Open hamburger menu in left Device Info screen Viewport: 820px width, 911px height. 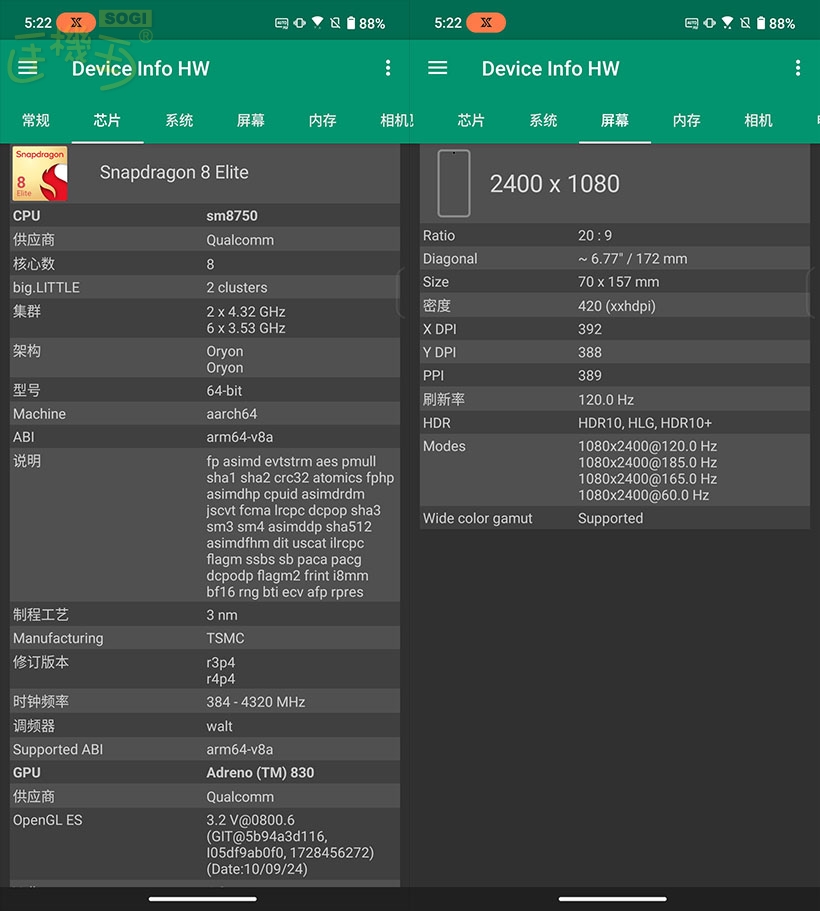tap(27, 68)
